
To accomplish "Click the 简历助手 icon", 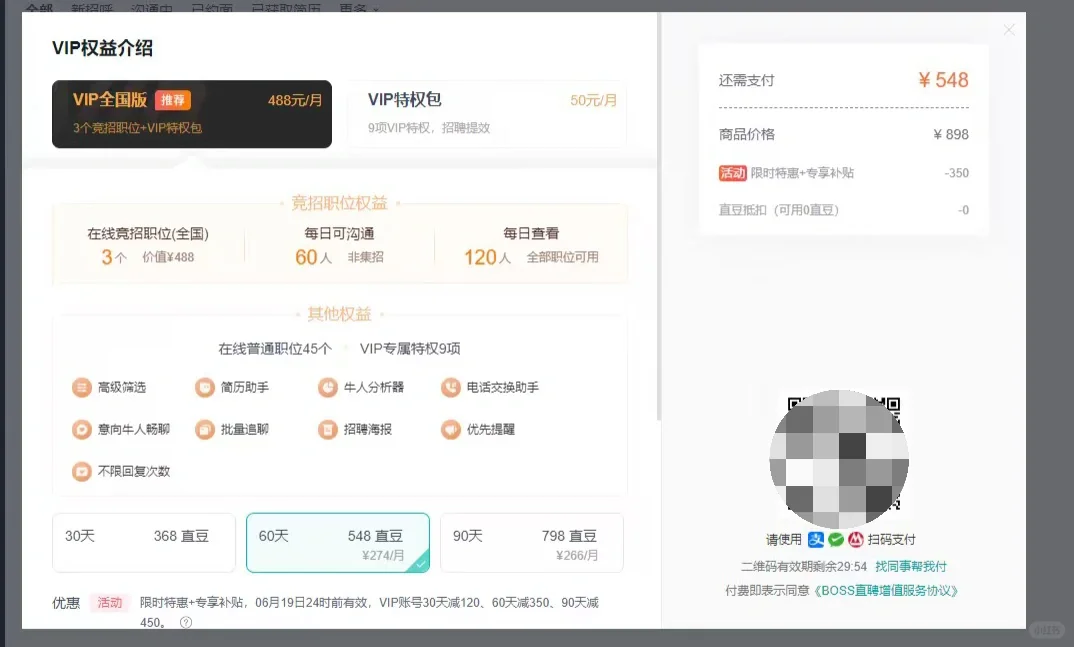I will point(205,388).
